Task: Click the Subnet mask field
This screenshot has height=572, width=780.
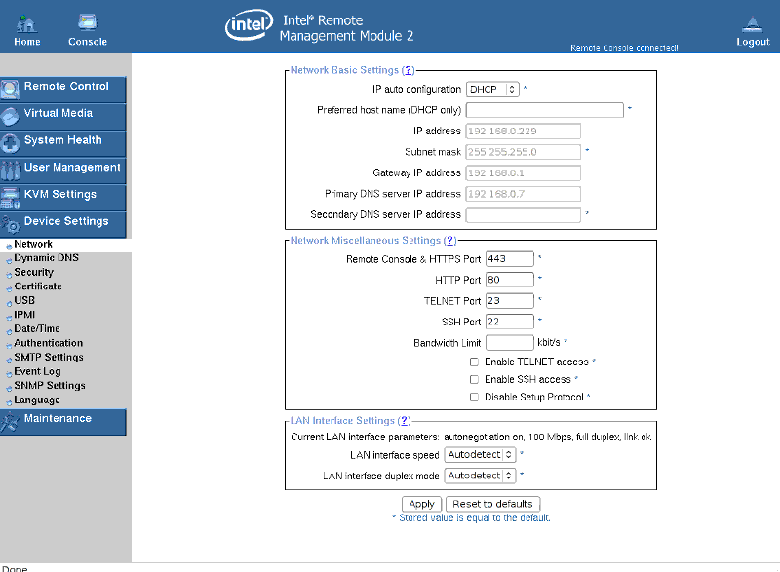Action: pos(523,152)
